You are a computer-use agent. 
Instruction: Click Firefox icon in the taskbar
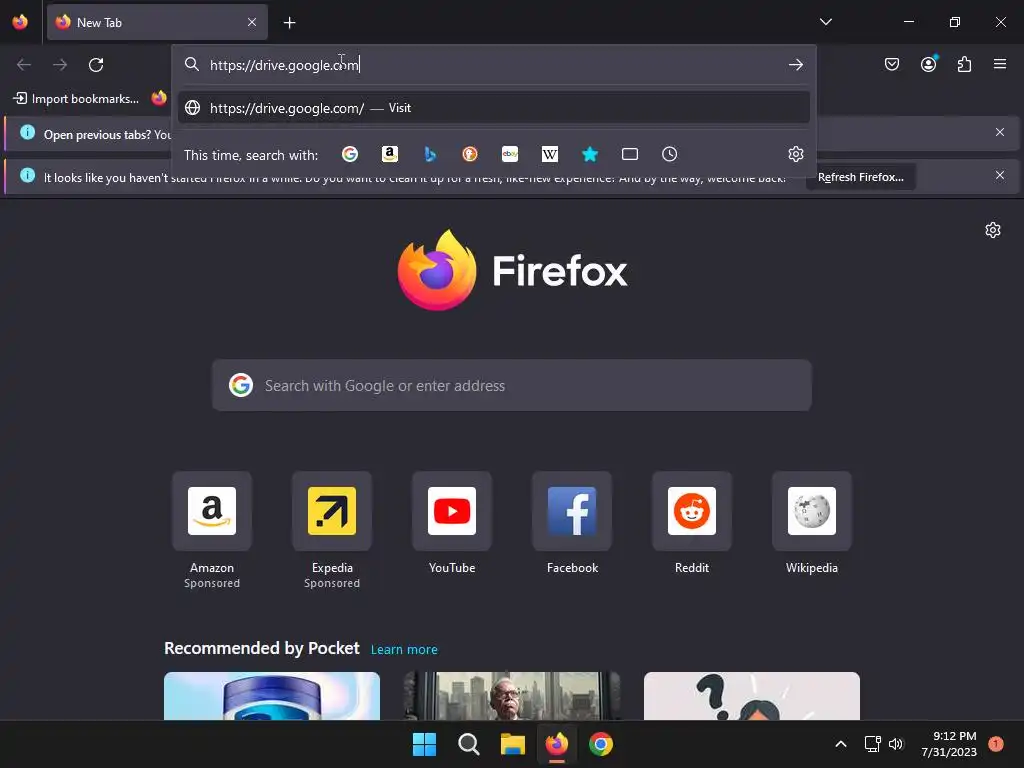556,744
